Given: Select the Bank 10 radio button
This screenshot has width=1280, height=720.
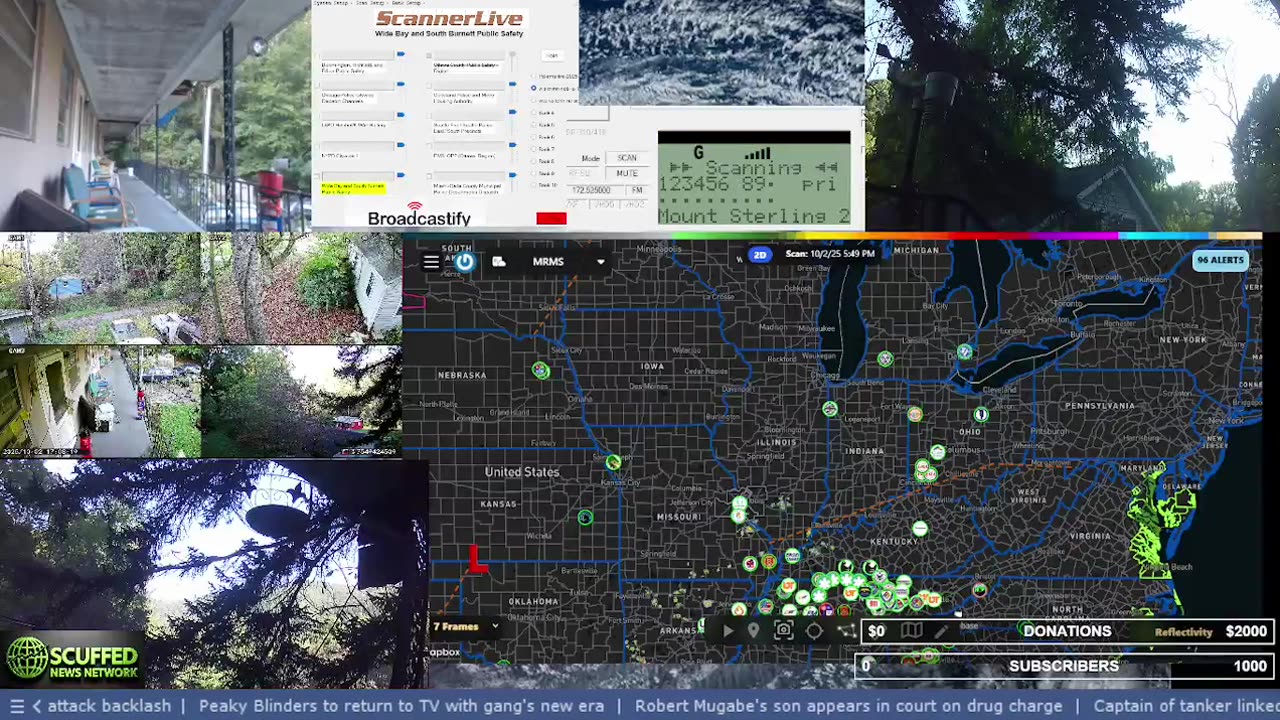Looking at the screenshot, I should pos(533,185).
